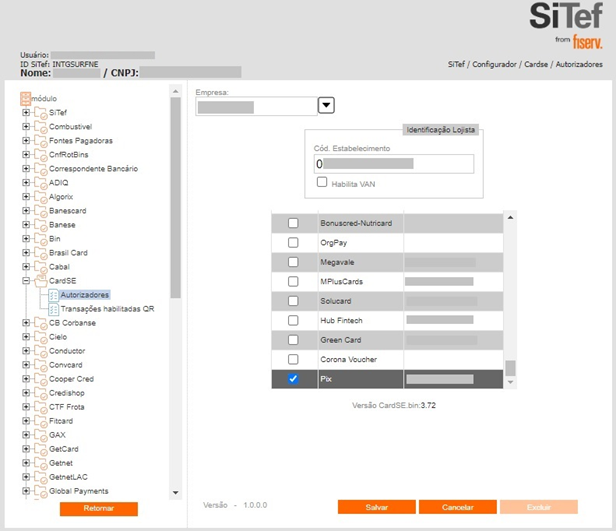Click the Retornar button

pos(98,509)
